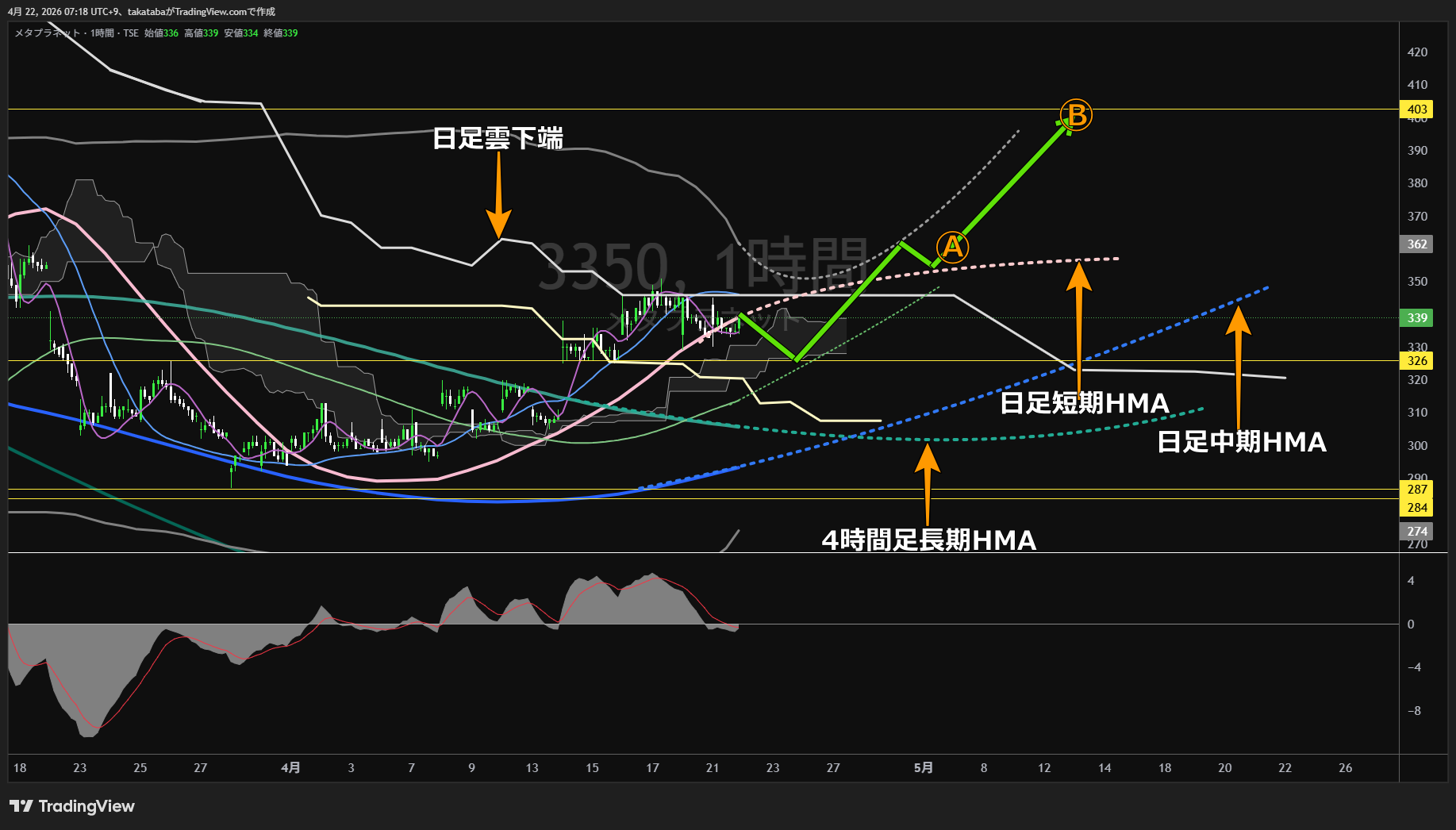
Task: Click the 4時間足長期HMA text label
Action: 928,540
